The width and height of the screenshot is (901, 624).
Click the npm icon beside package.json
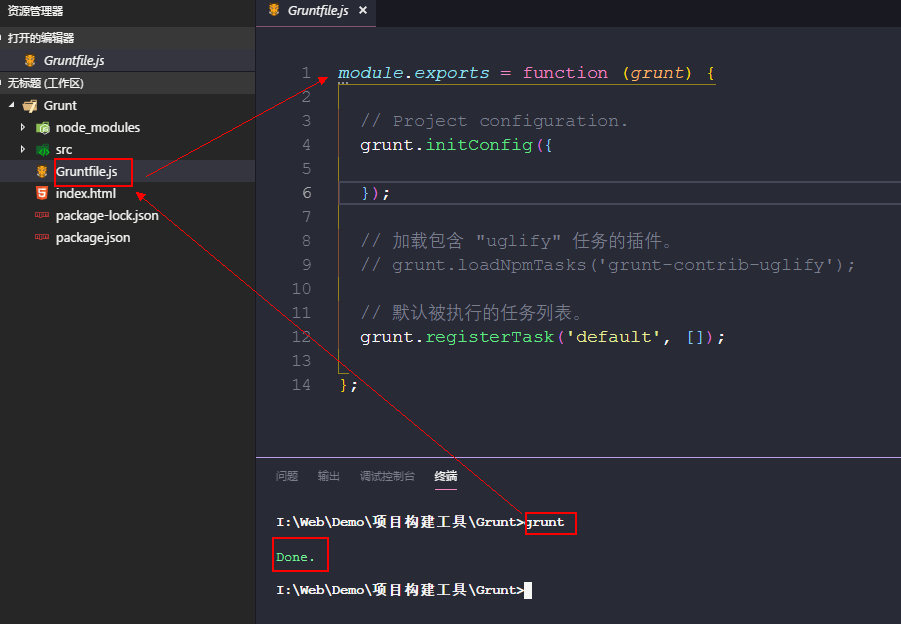click(x=42, y=238)
